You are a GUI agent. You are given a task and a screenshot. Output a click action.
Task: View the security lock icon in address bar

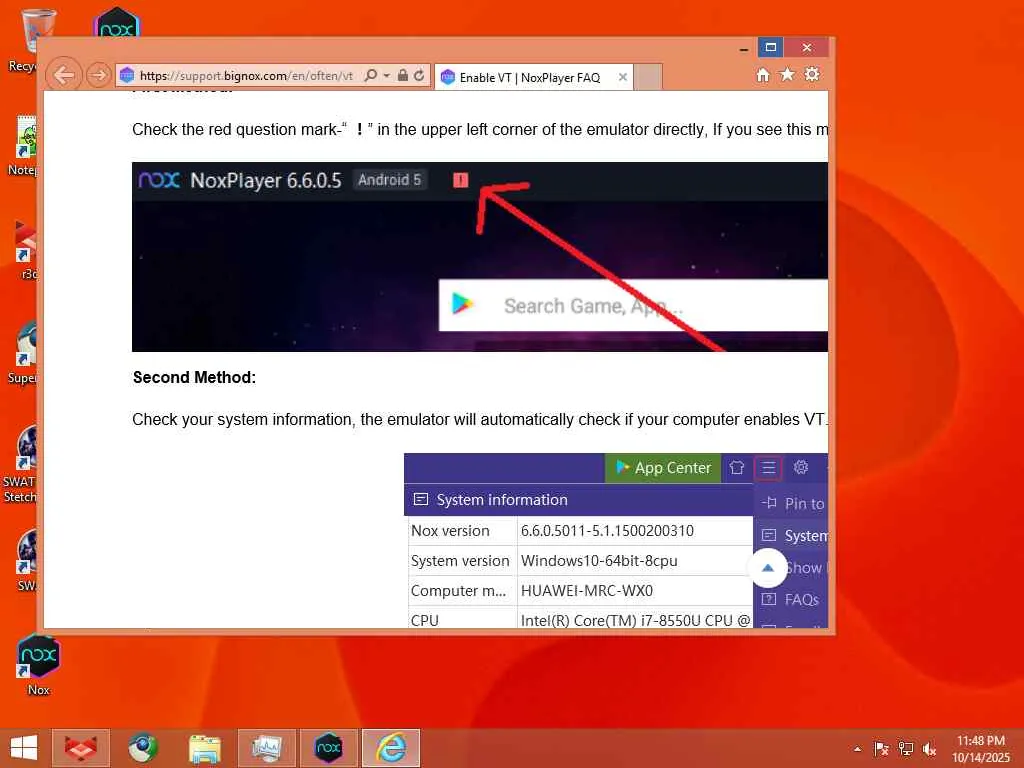point(403,75)
